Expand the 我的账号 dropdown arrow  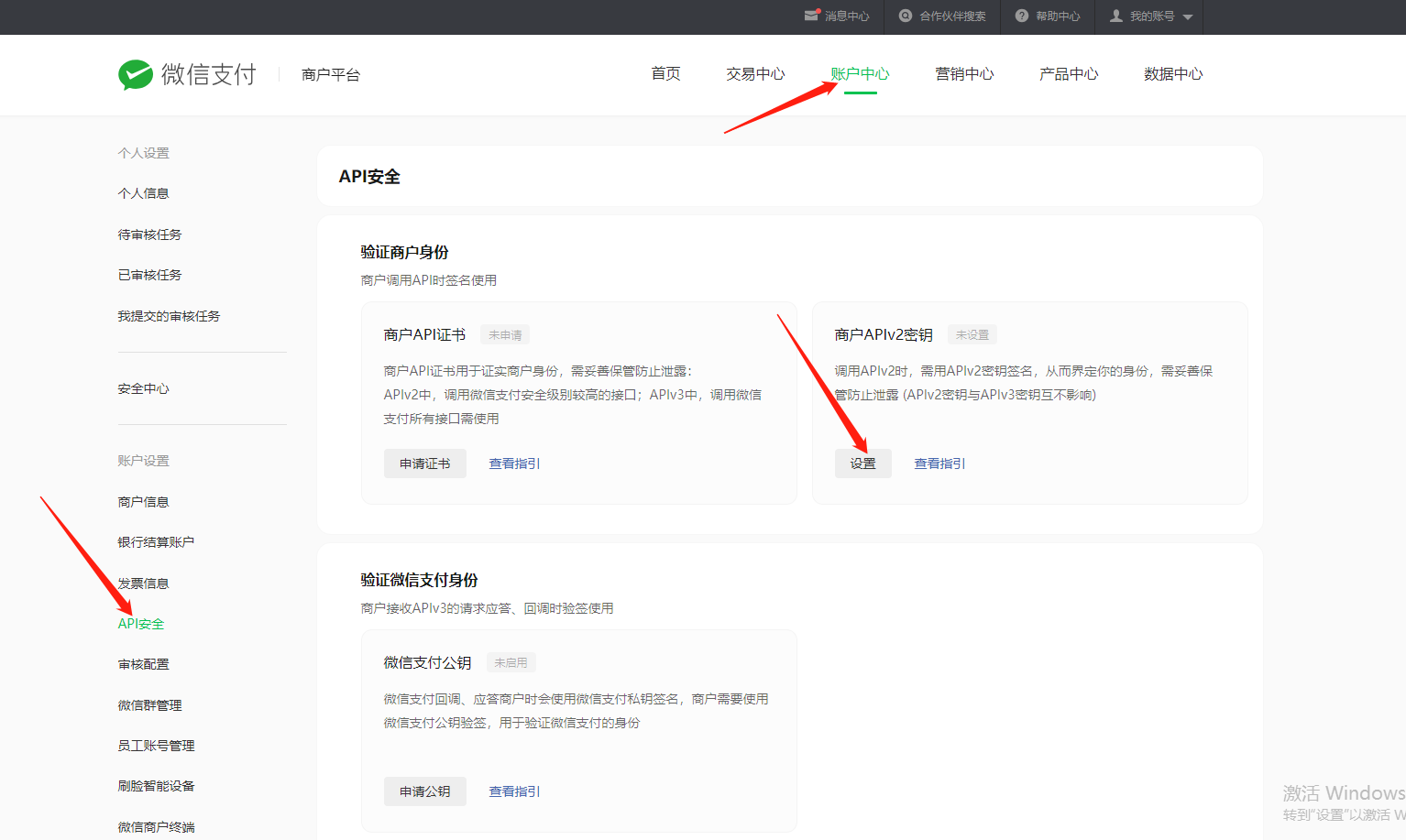click(x=1188, y=16)
